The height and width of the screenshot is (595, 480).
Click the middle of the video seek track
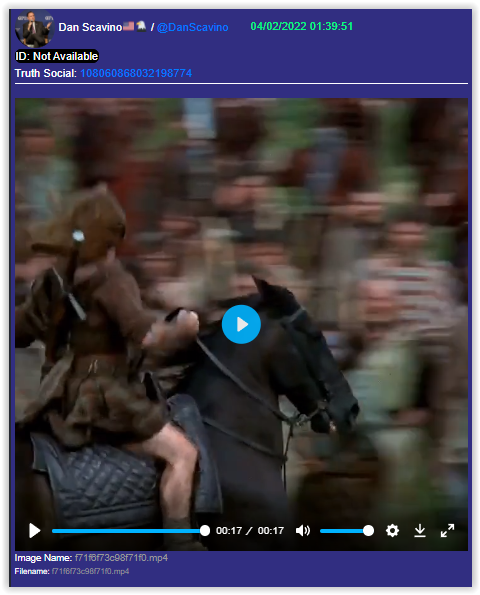[x=128, y=530]
